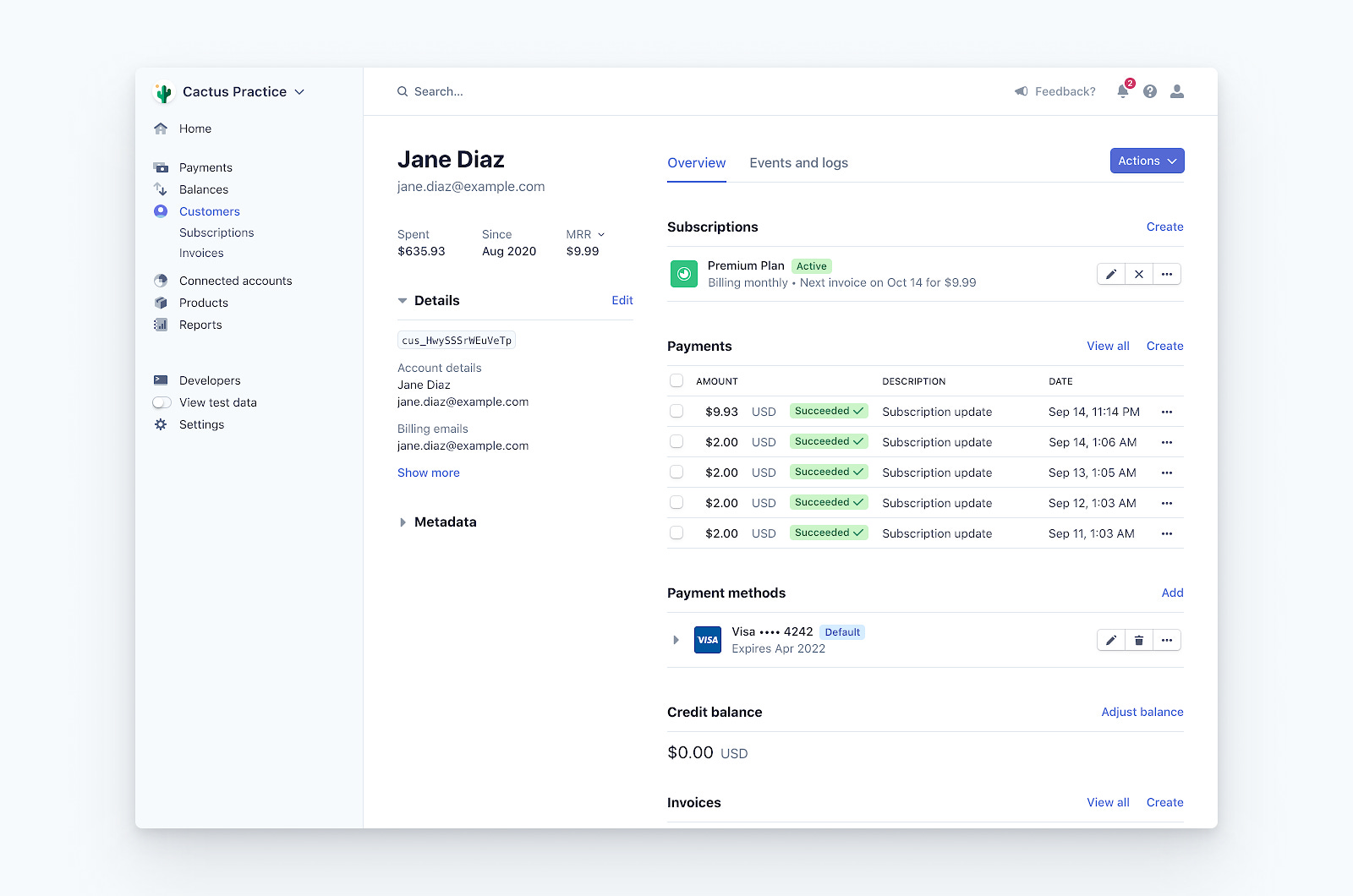Open ellipsis menu on the $9.93 payment

point(1167,412)
